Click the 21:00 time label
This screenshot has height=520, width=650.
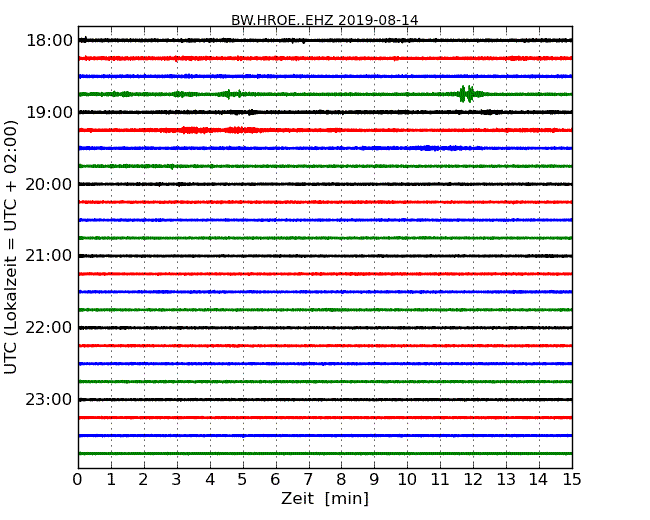[49, 256]
